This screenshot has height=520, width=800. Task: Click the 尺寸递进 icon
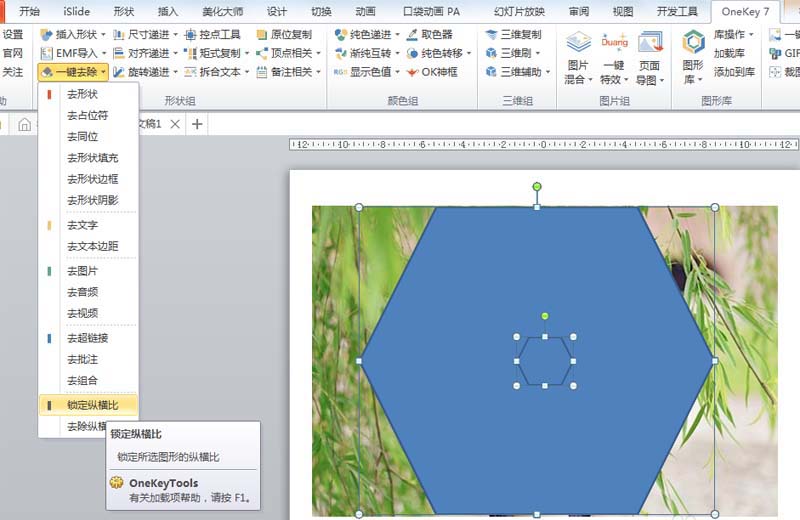119,35
